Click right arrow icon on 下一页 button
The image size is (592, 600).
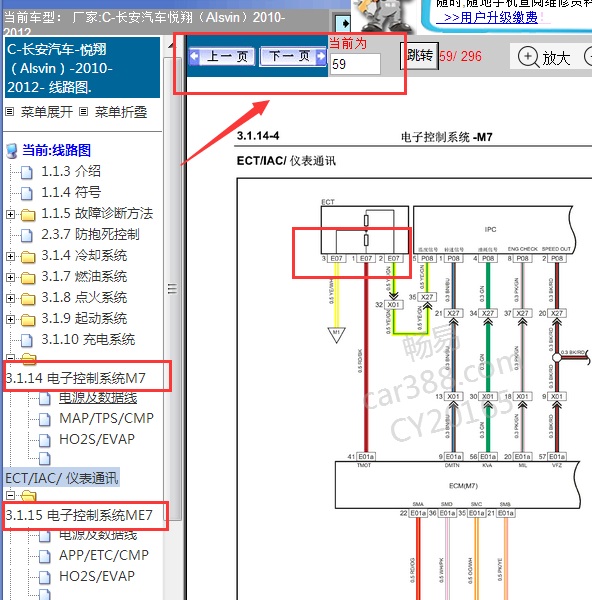pyautogui.click(x=321, y=56)
